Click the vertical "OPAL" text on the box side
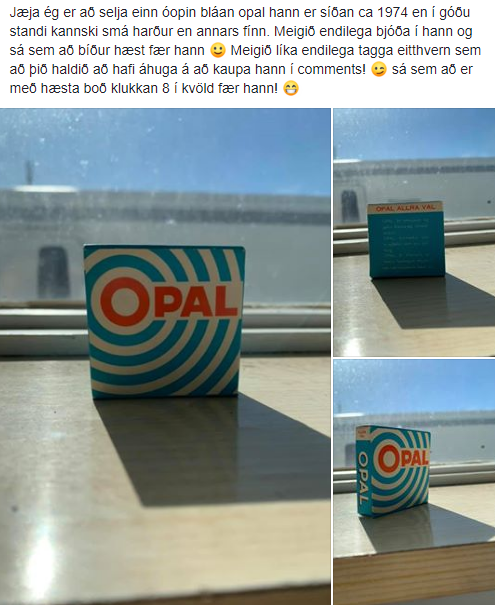495x605 pixels. click(363, 478)
